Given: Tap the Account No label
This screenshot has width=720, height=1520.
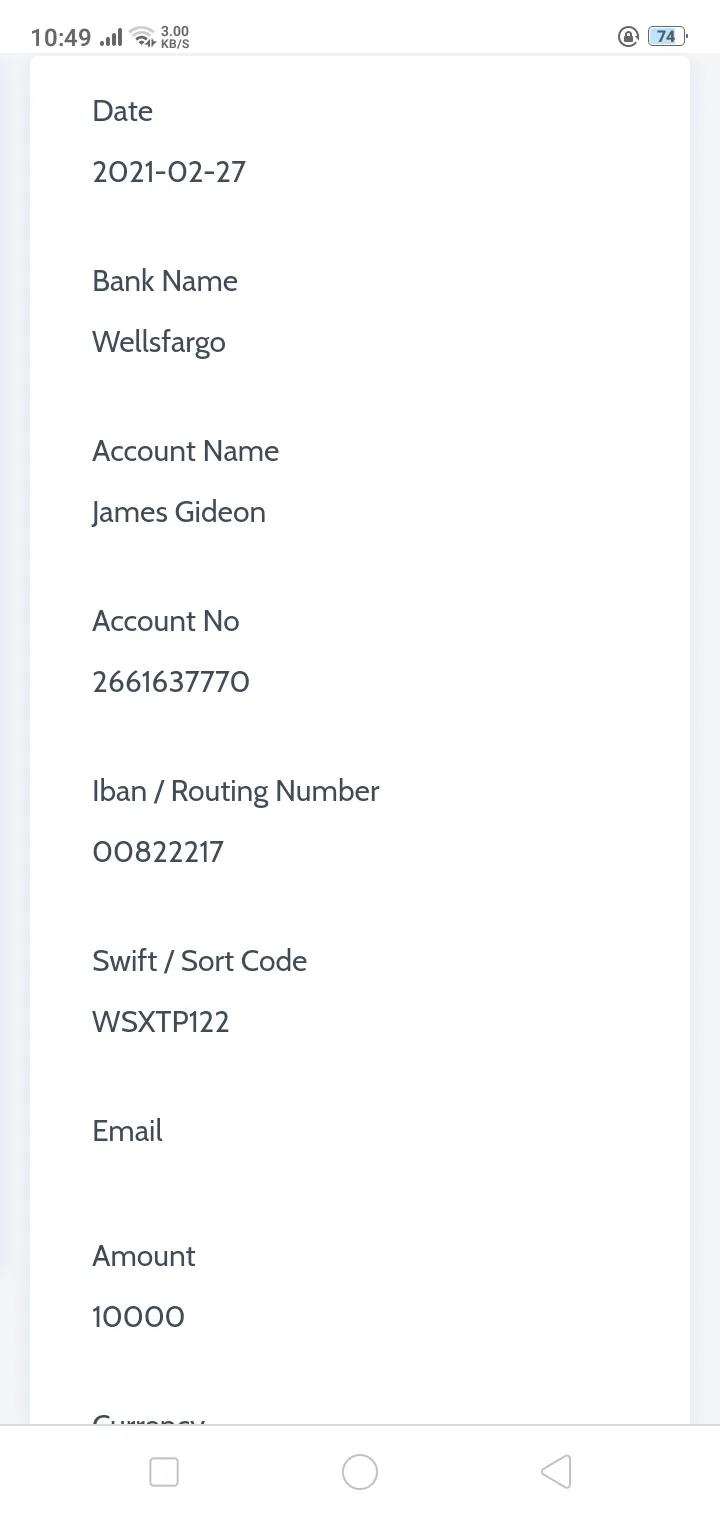Looking at the screenshot, I should (166, 621).
